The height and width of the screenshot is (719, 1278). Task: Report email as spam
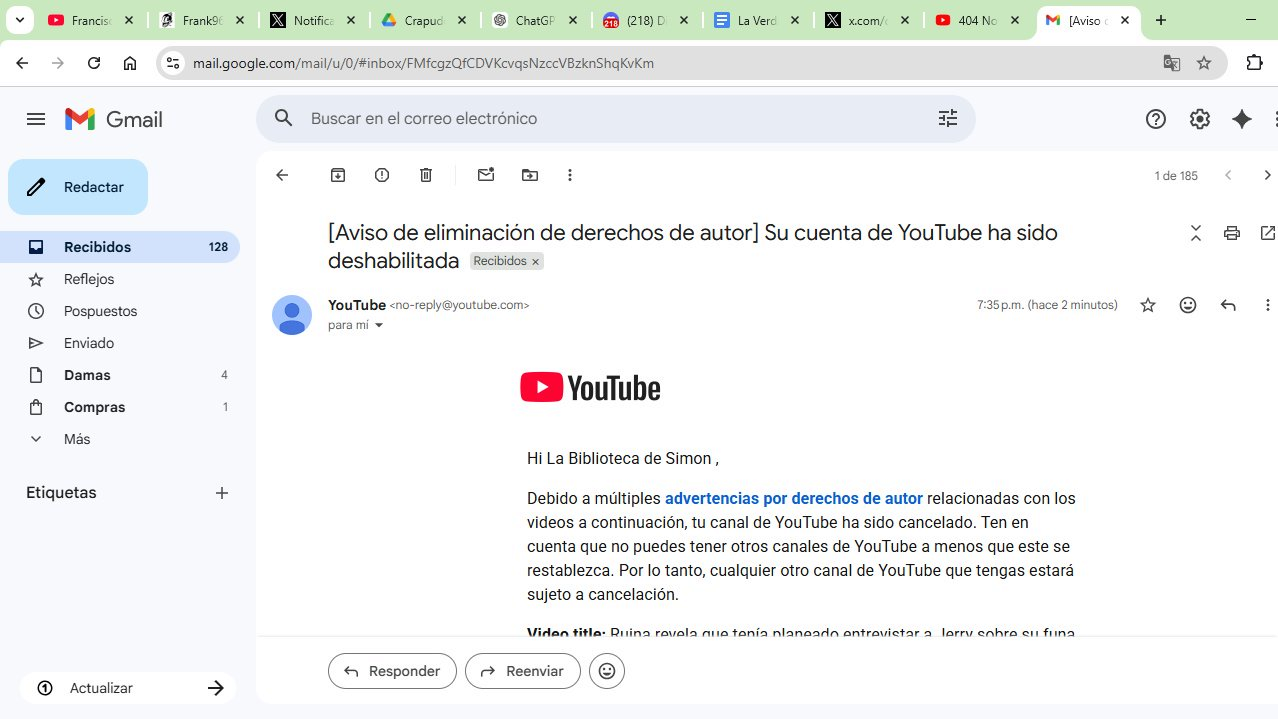pyautogui.click(x=382, y=175)
